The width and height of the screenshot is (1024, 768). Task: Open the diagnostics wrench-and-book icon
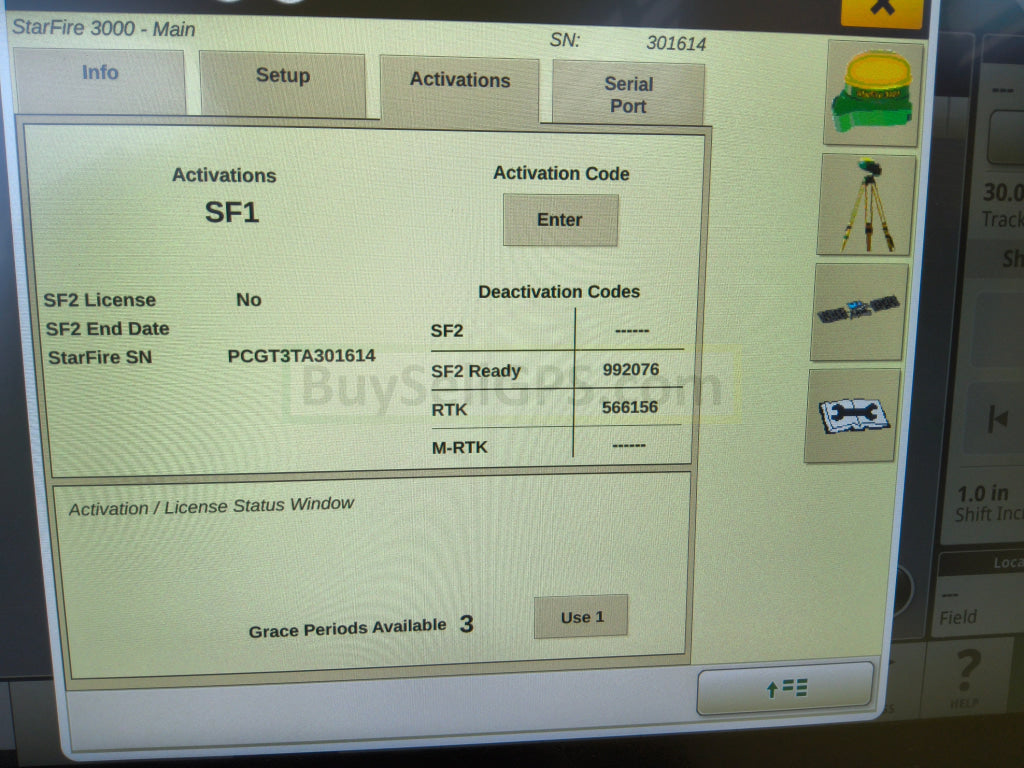point(853,415)
